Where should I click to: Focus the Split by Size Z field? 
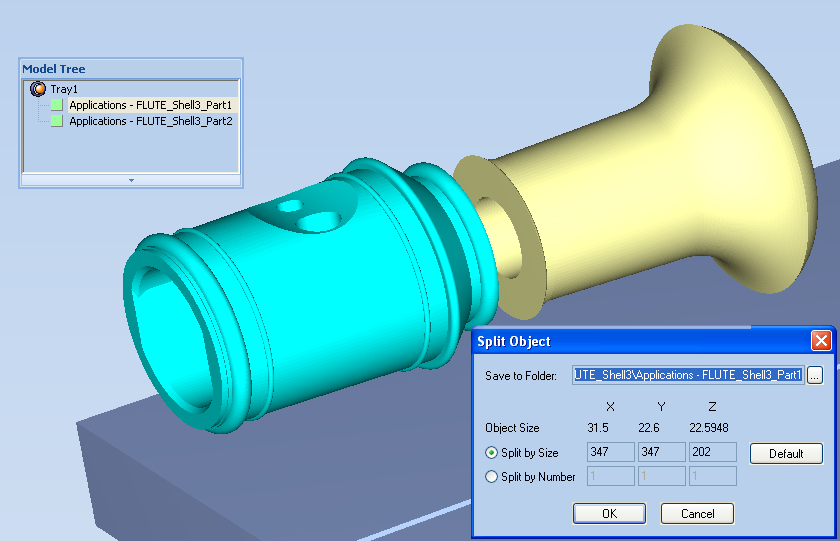712,453
